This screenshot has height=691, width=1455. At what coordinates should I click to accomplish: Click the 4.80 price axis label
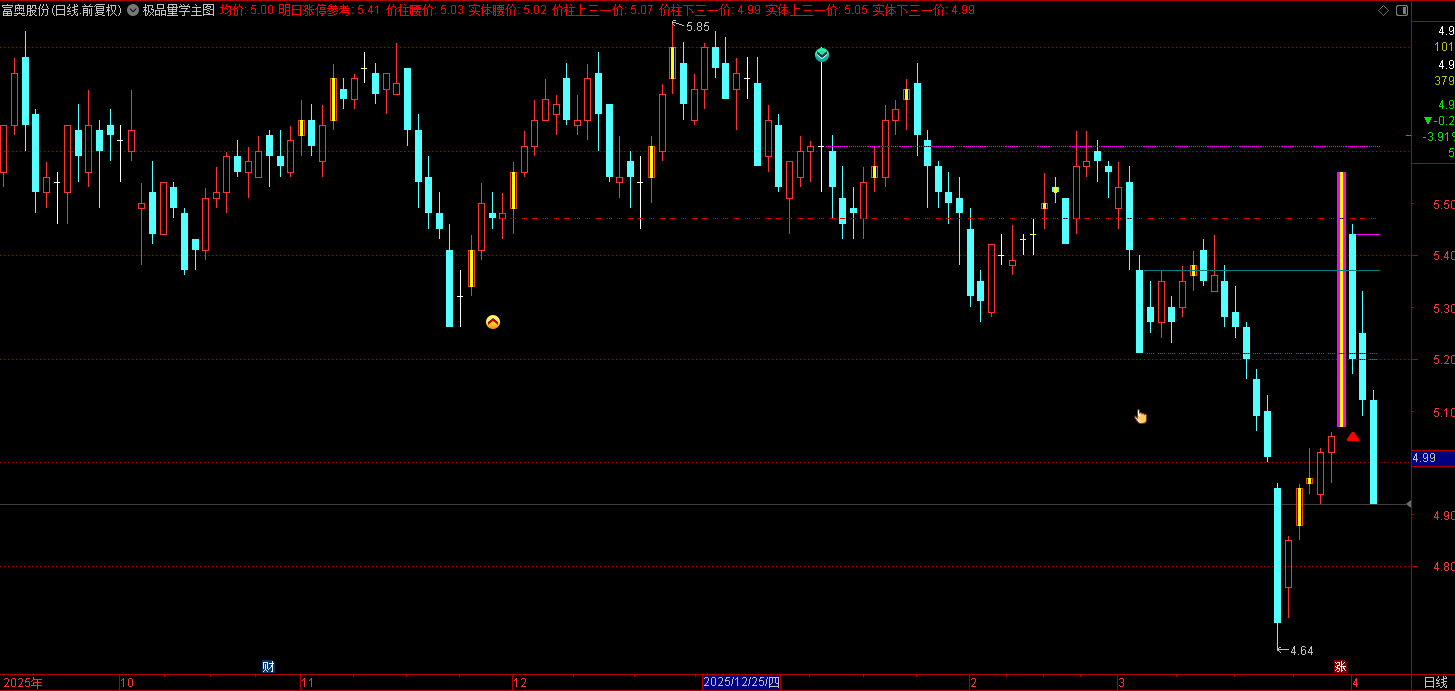(1443, 566)
